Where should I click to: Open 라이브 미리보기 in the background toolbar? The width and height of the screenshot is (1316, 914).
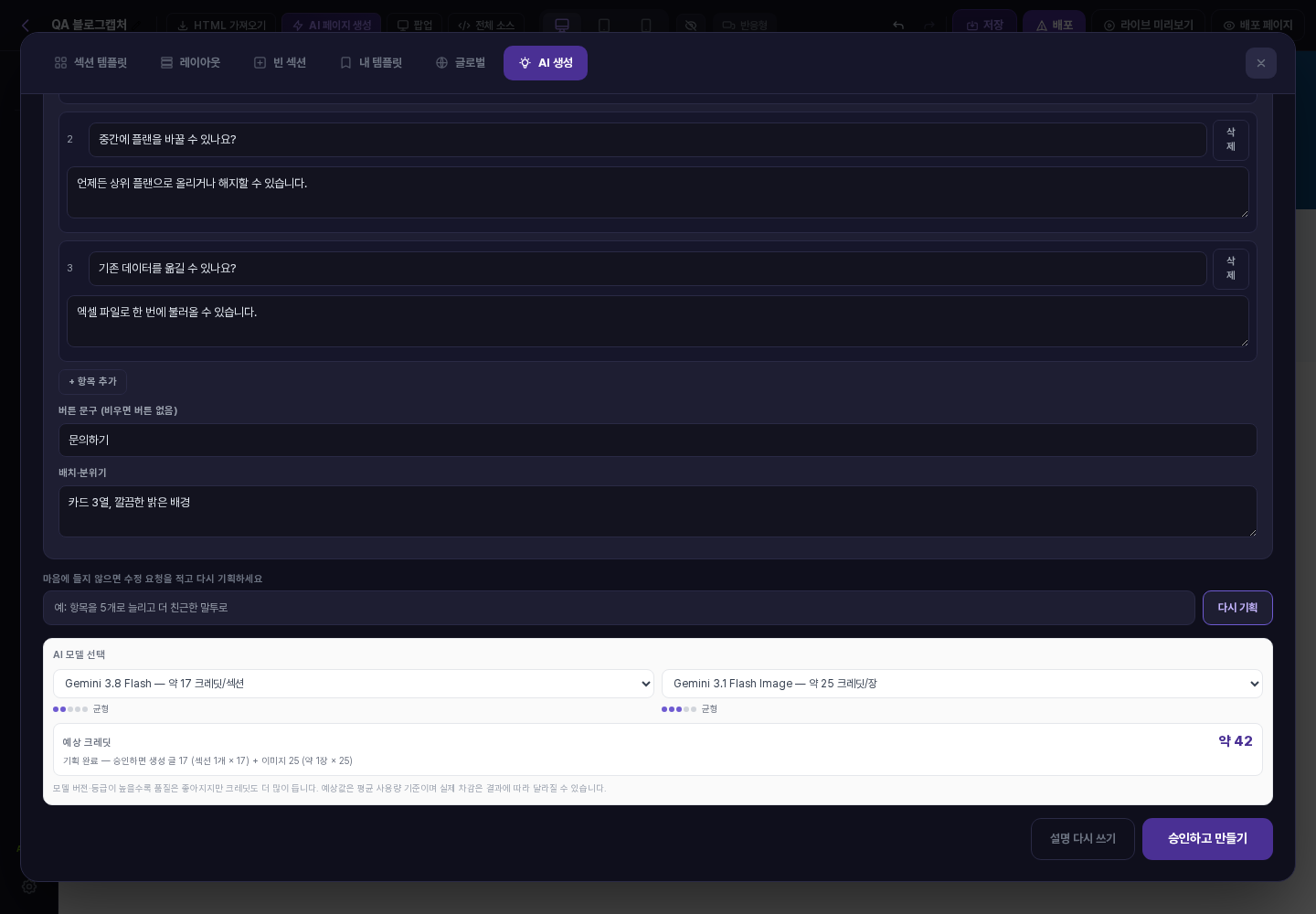pyautogui.click(x=1148, y=26)
